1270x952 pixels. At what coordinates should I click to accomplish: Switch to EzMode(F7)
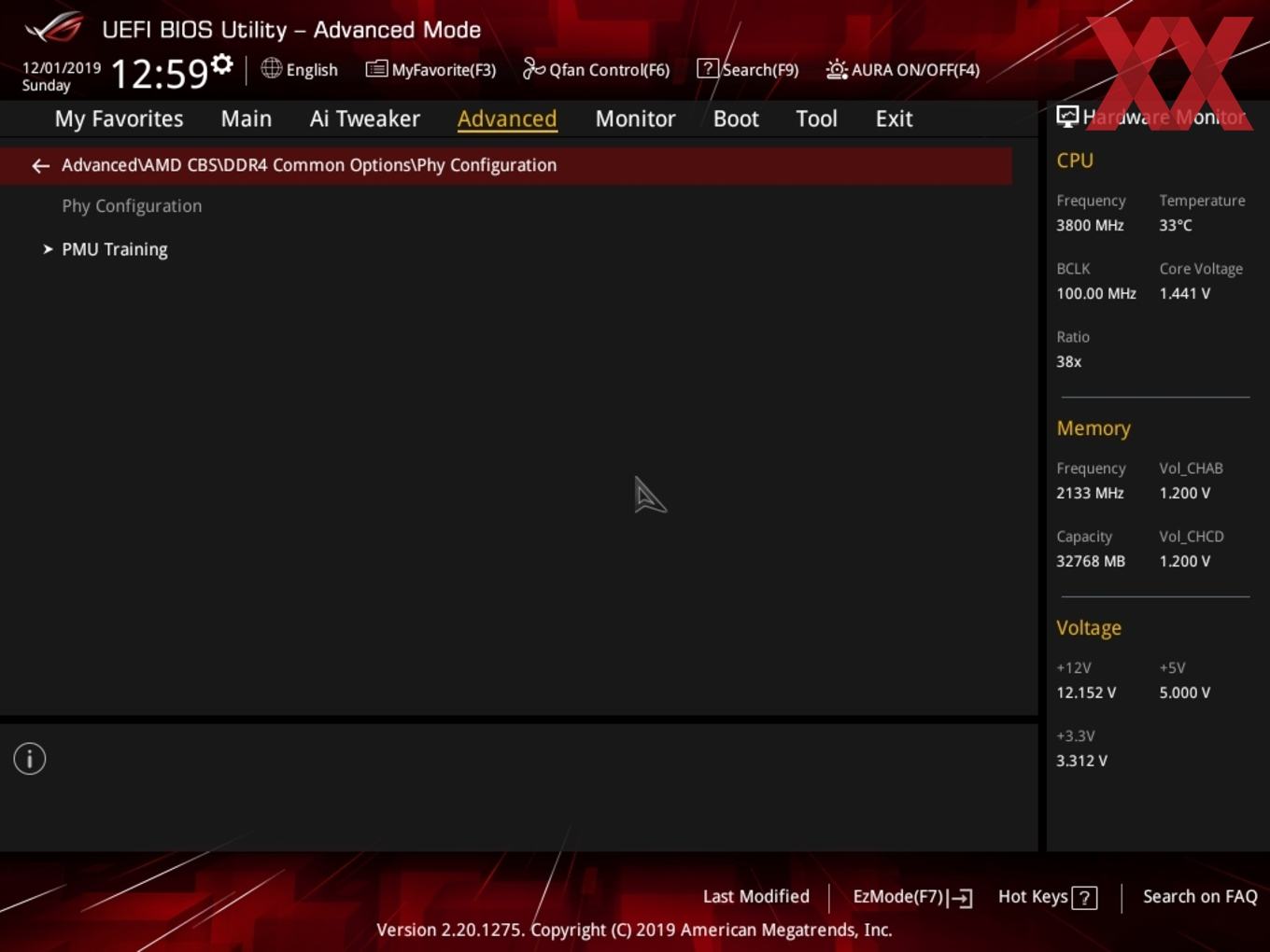[x=912, y=897]
